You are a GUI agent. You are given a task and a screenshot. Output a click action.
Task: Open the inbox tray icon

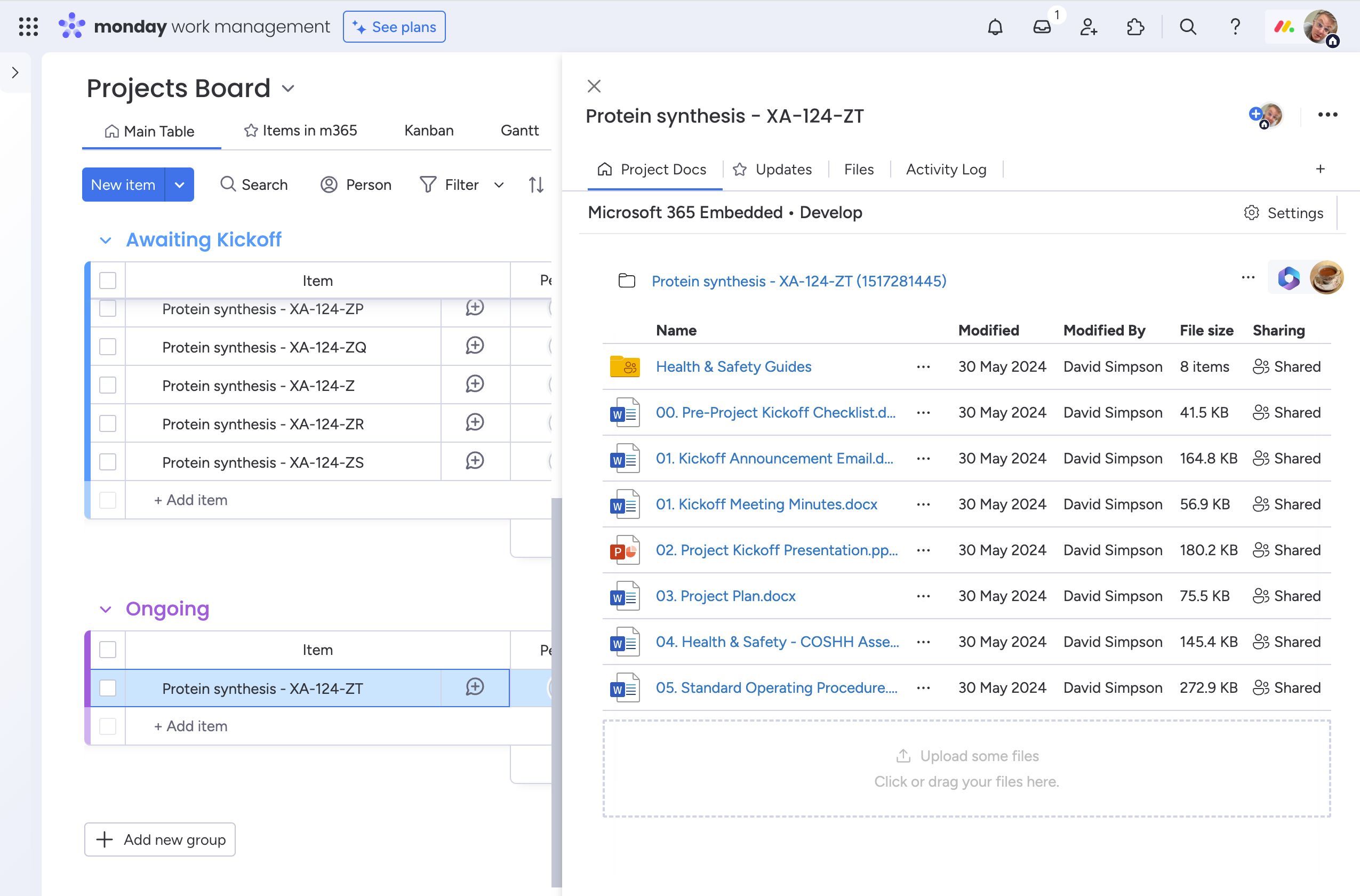tap(1042, 27)
